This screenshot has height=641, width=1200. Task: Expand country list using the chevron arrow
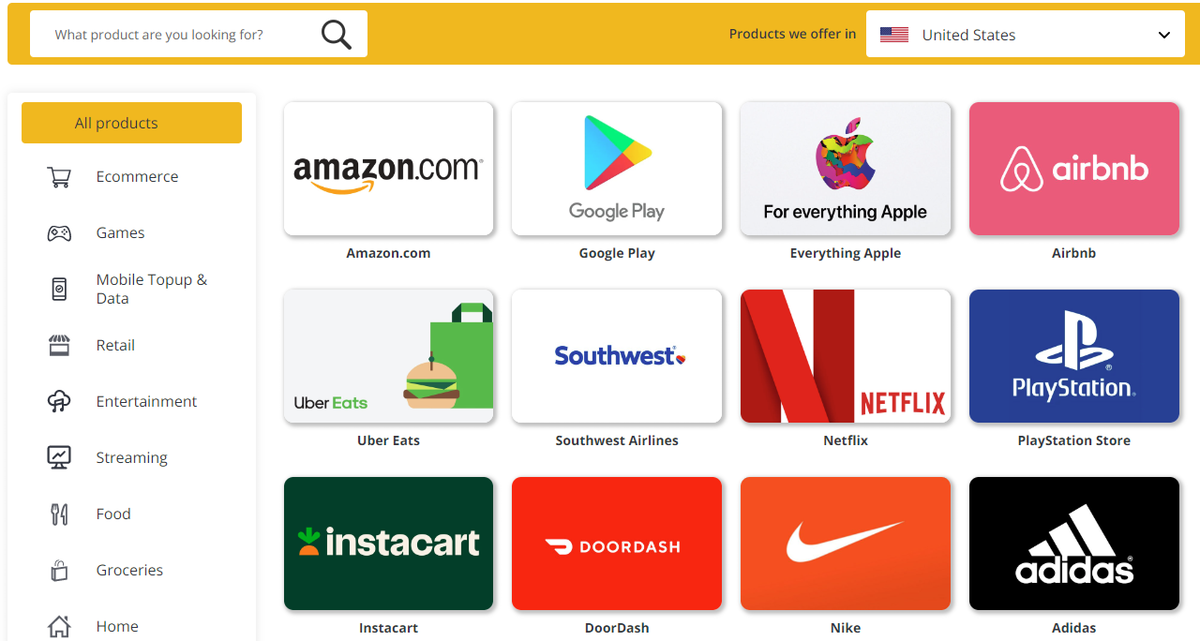coord(1164,35)
